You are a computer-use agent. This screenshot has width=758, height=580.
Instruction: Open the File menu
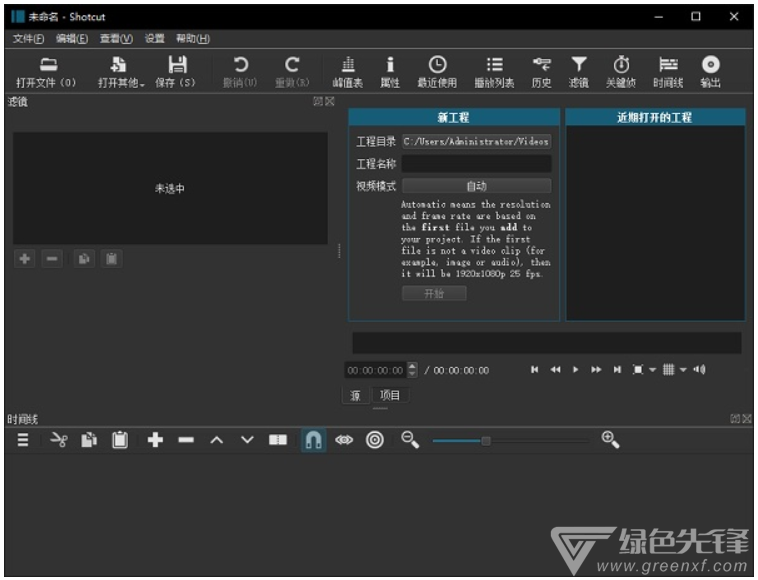[28, 39]
